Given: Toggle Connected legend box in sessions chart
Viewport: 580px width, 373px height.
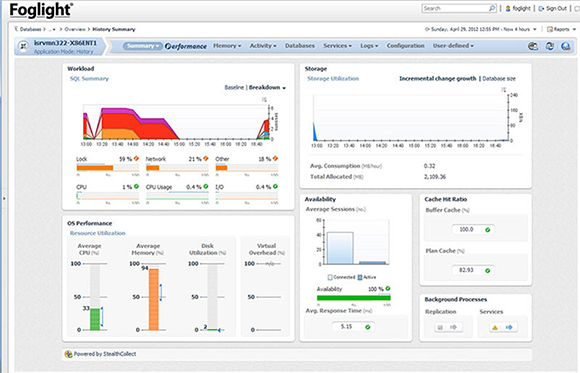Looking at the screenshot, I should pyautogui.click(x=330, y=277).
